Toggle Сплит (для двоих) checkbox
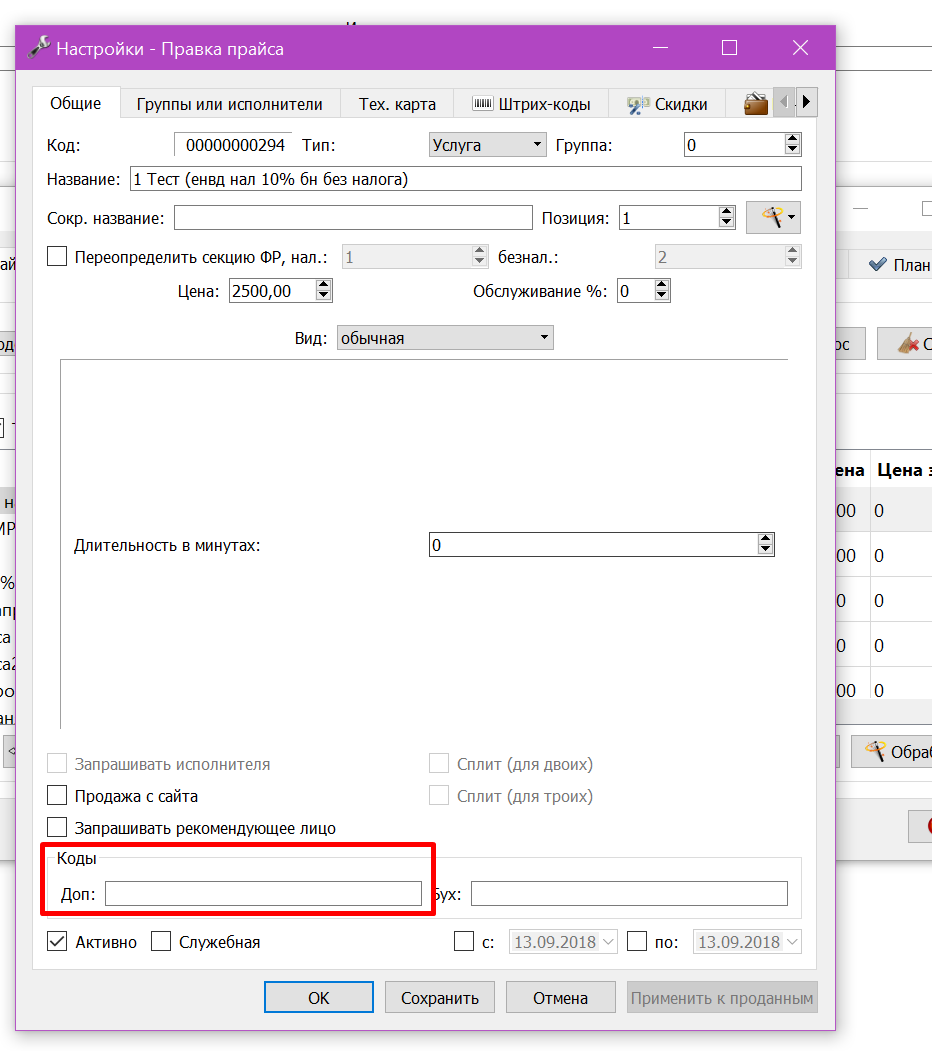Image resolution: width=932 pixels, height=1051 pixels. [x=439, y=763]
